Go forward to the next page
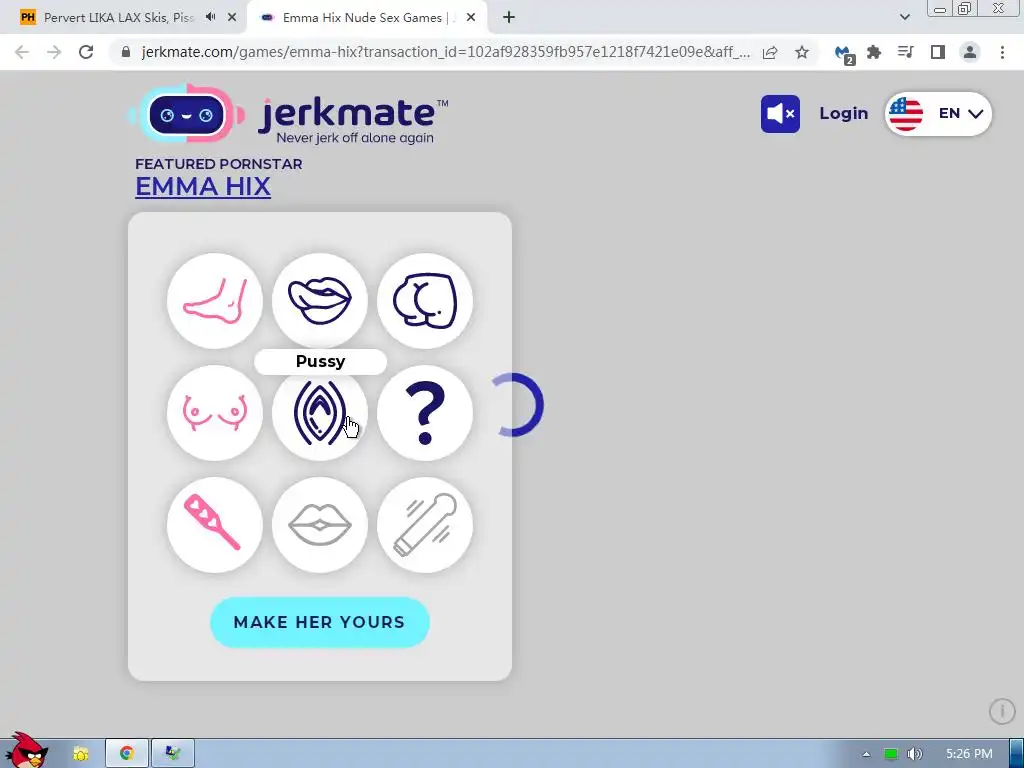Viewport: 1024px width, 768px height. (54, 52)
